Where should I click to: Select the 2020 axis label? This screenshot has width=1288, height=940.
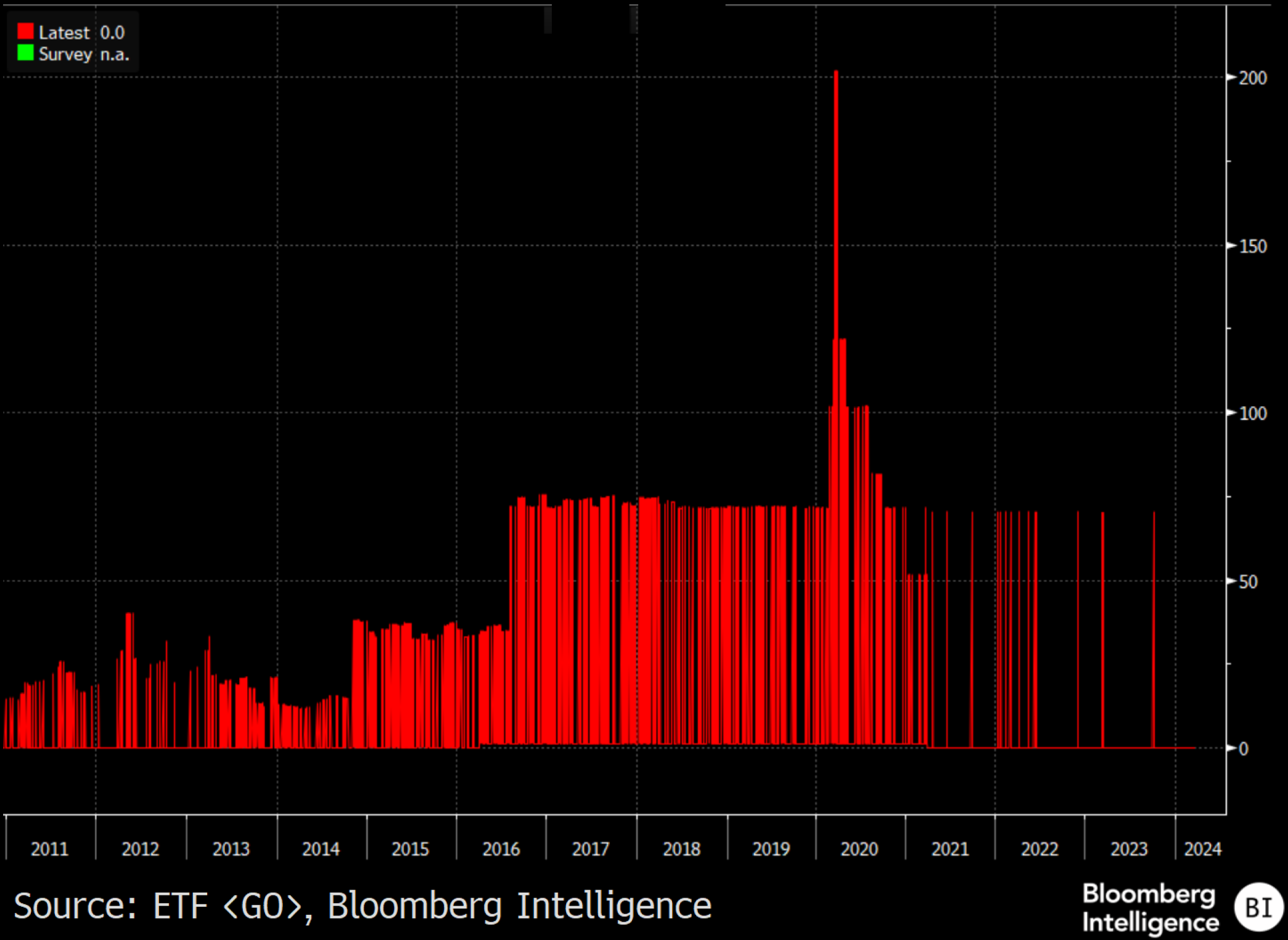pos(861,849)
